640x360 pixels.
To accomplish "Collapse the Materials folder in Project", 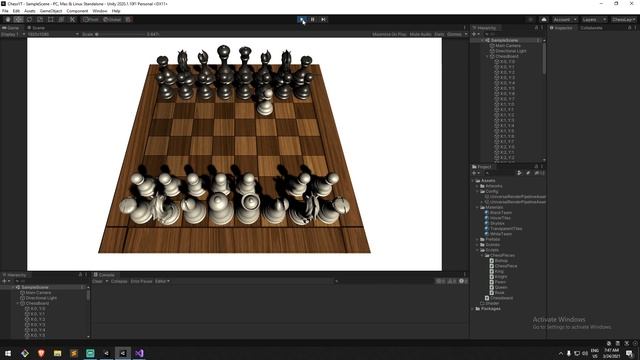I will (478, 207).
